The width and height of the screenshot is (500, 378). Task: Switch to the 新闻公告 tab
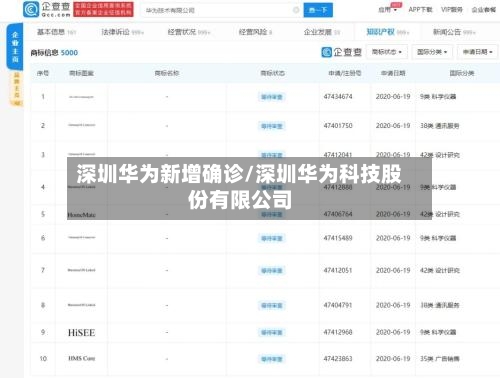454,32
